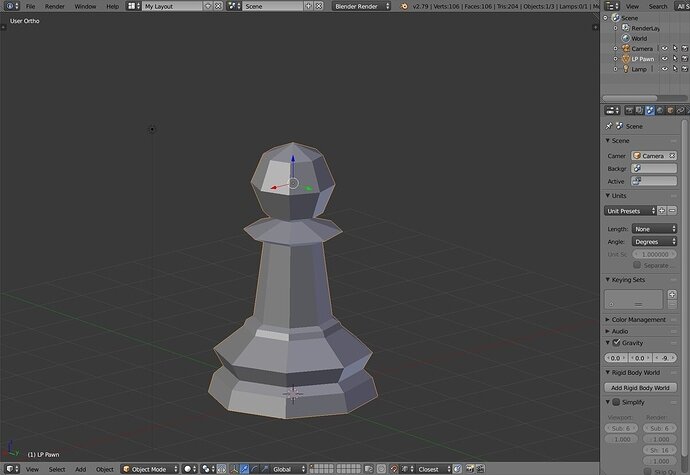Open the Window menu
Viewport: 690px width, 475px height.
click(85, 6)
